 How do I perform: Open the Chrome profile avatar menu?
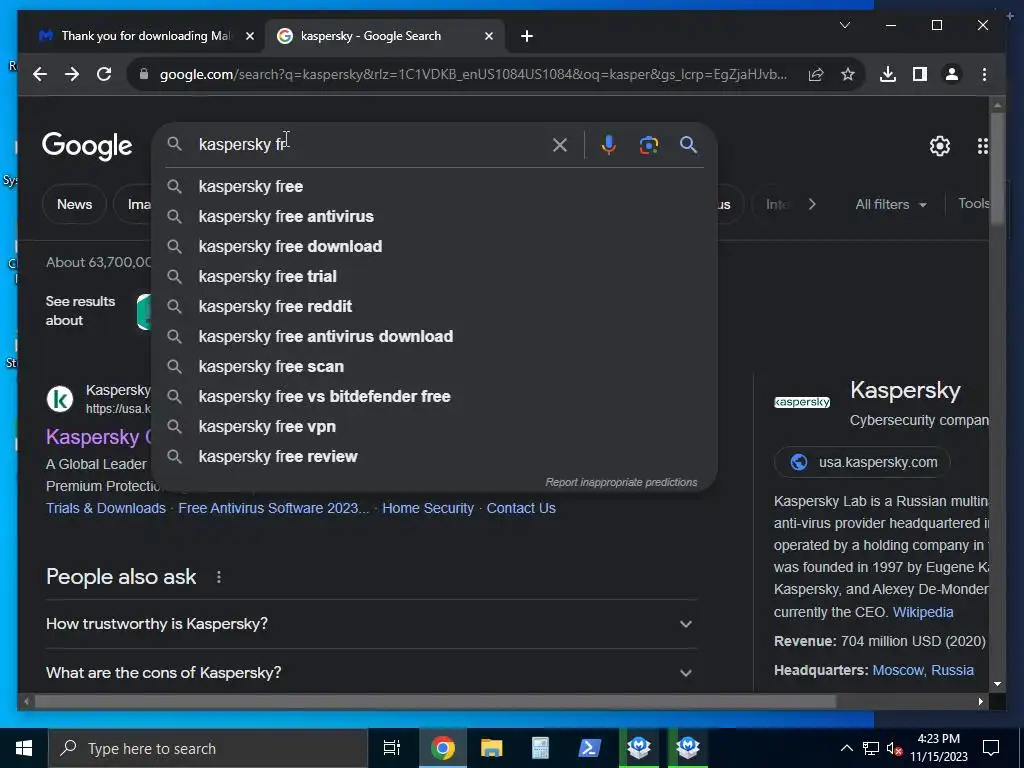(952, 74)
